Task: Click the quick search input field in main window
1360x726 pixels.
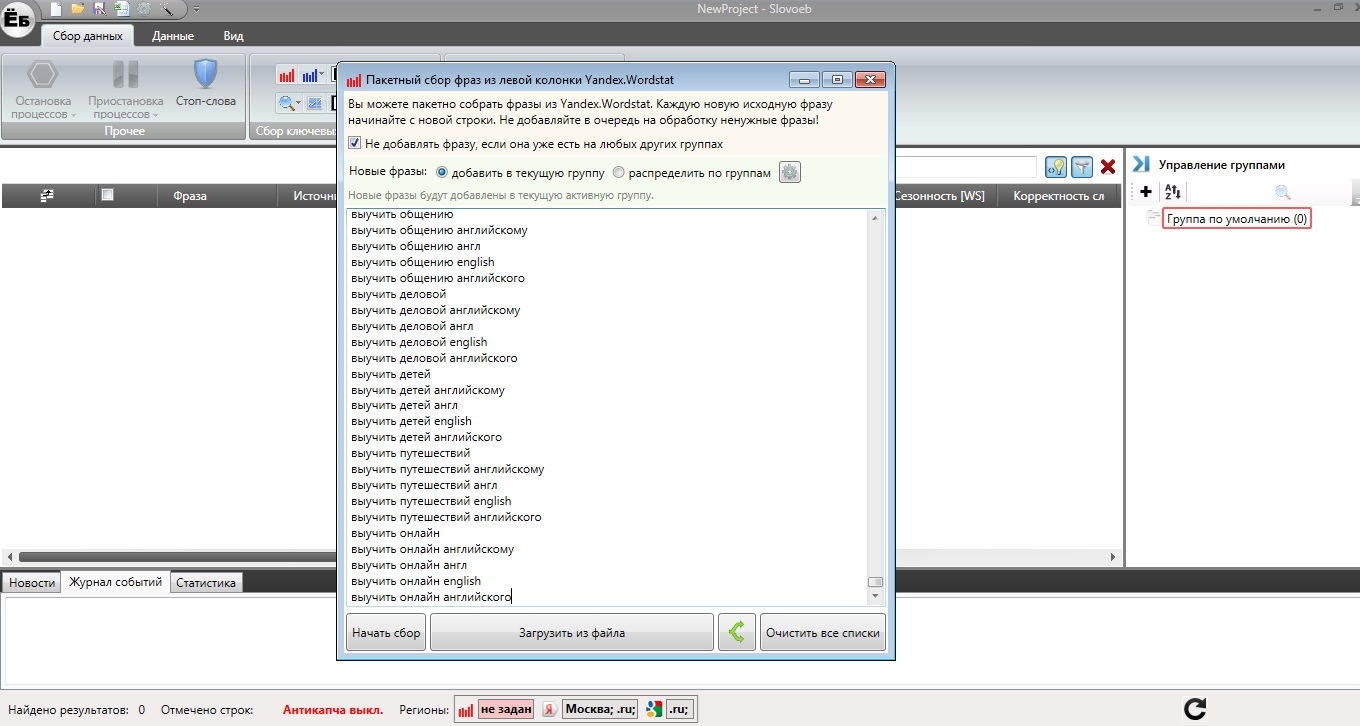Action: (x=966, y=167)
